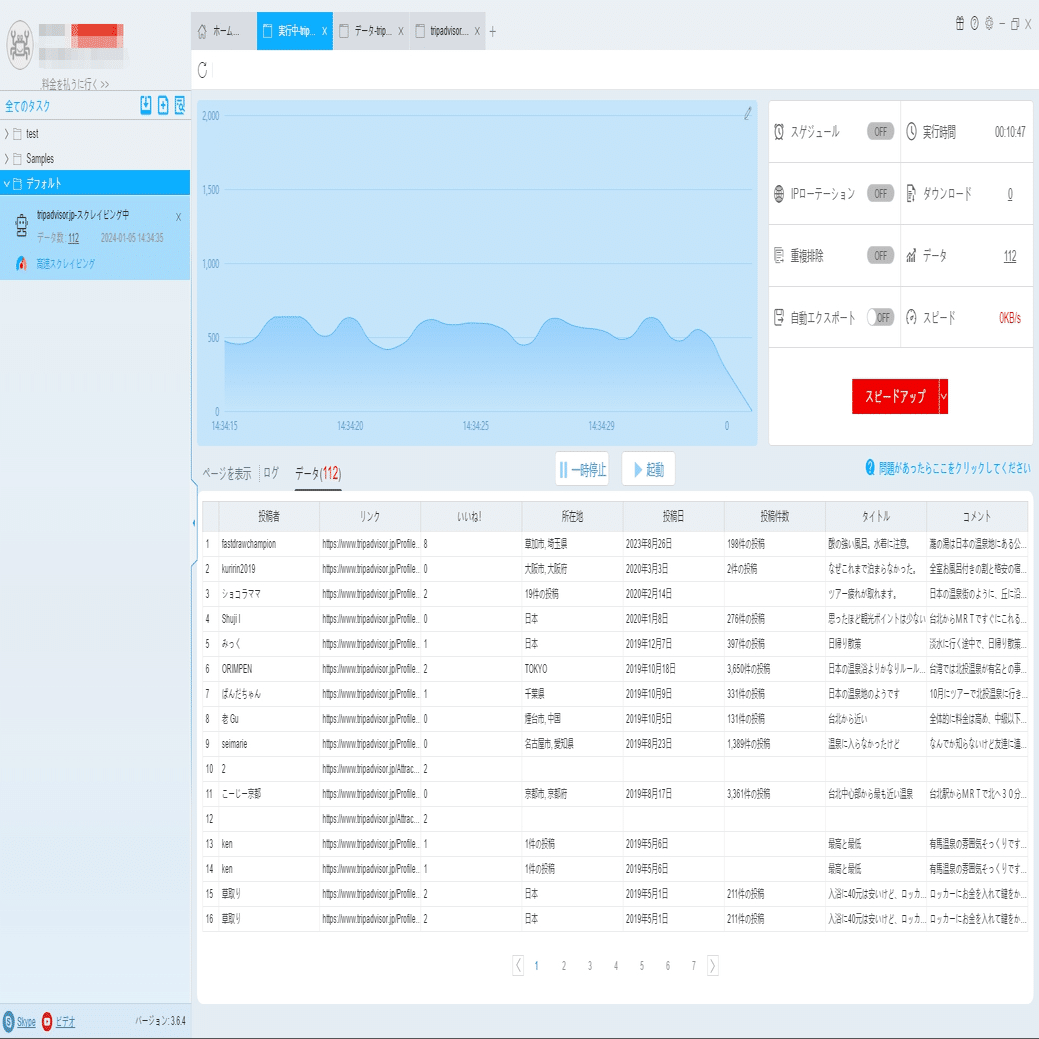Open the settings gear icon in title bar
Image resolution: width=1039 pixels, height=1039 pixels.
[989, 24]
